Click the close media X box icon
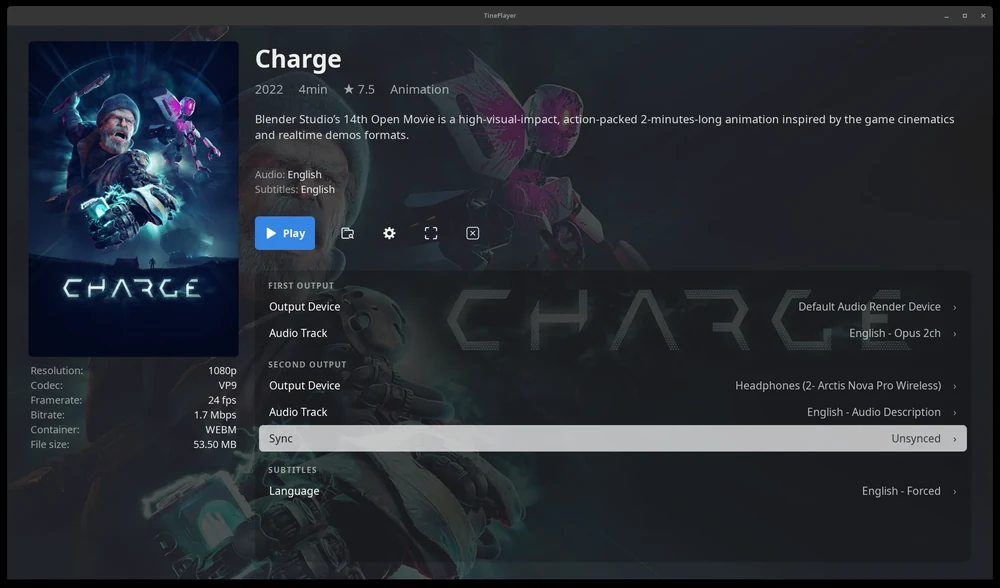Viewport: 1000px width, 588px height. click(x=473, y=233)
